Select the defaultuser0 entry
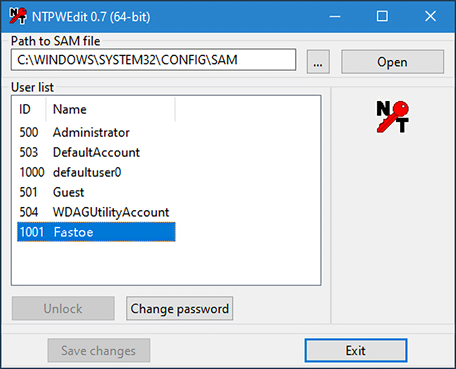 [x=96, y=172]
